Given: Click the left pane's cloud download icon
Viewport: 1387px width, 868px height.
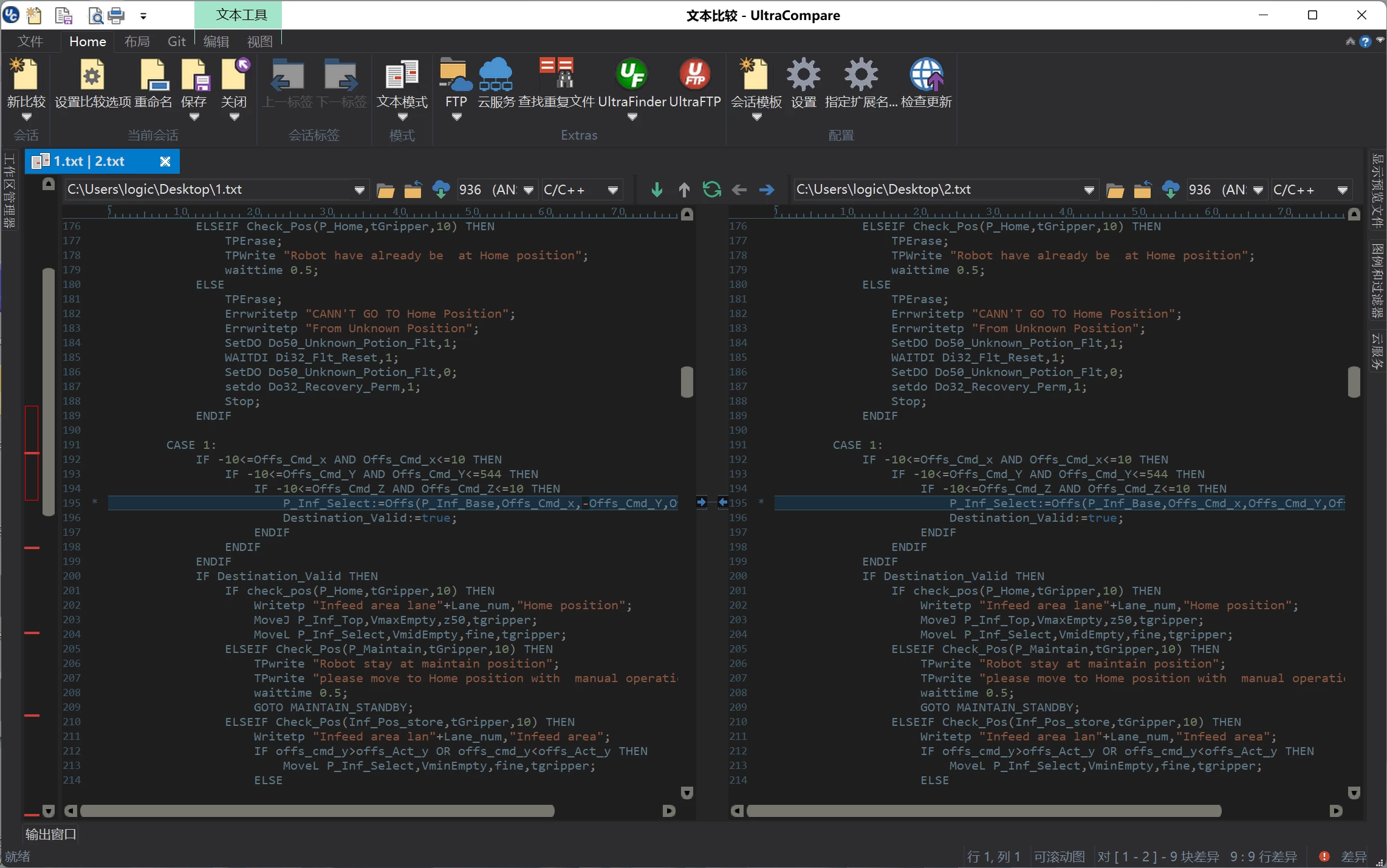Looking at the screenshot, I should [x=441, y=190].
